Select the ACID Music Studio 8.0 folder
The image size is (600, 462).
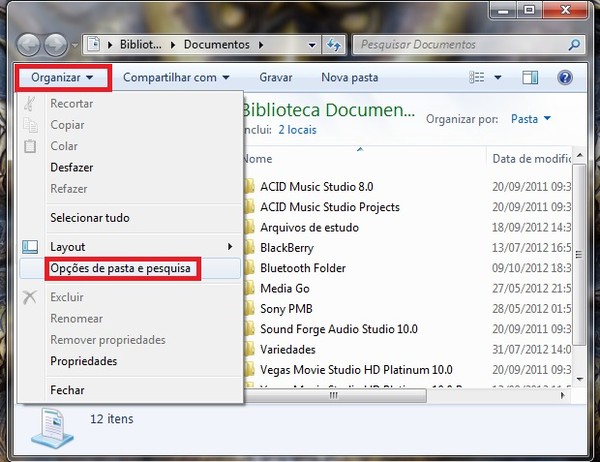coord(316,187)
